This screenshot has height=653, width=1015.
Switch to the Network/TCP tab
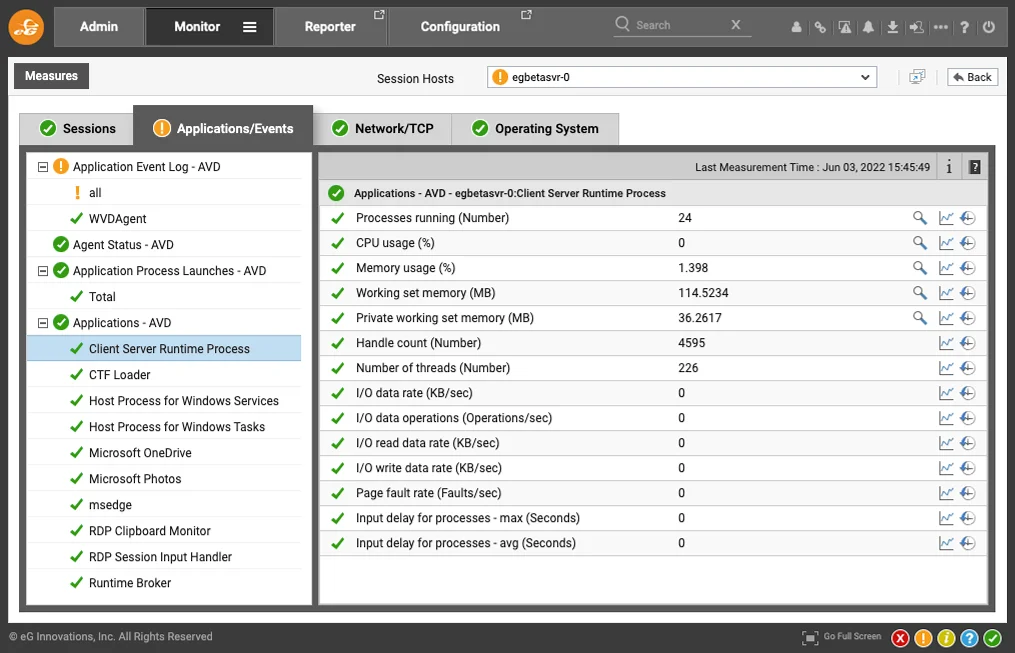(383, 129)
